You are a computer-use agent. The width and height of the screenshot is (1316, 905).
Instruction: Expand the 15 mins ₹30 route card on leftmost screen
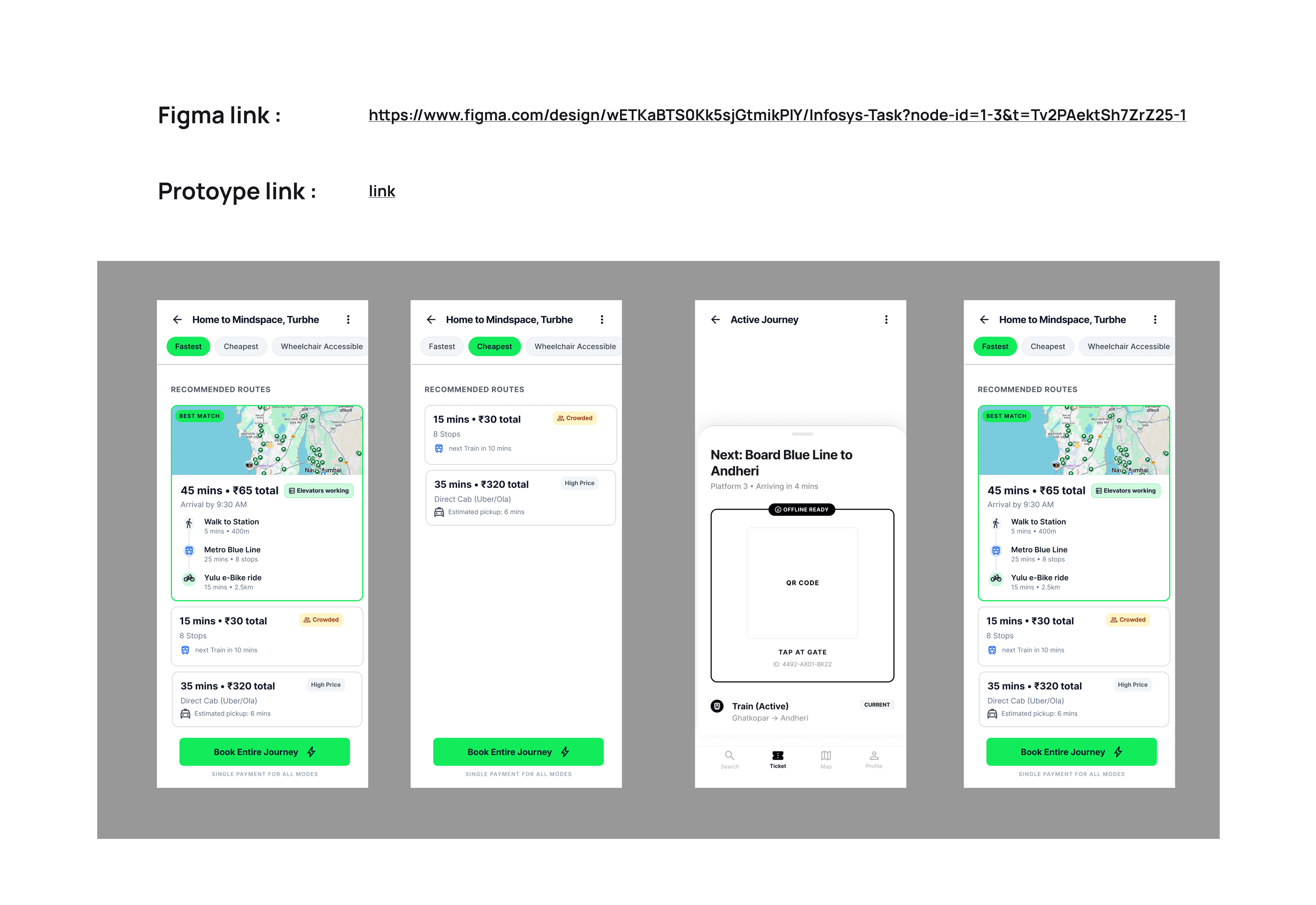pos(266,636)
